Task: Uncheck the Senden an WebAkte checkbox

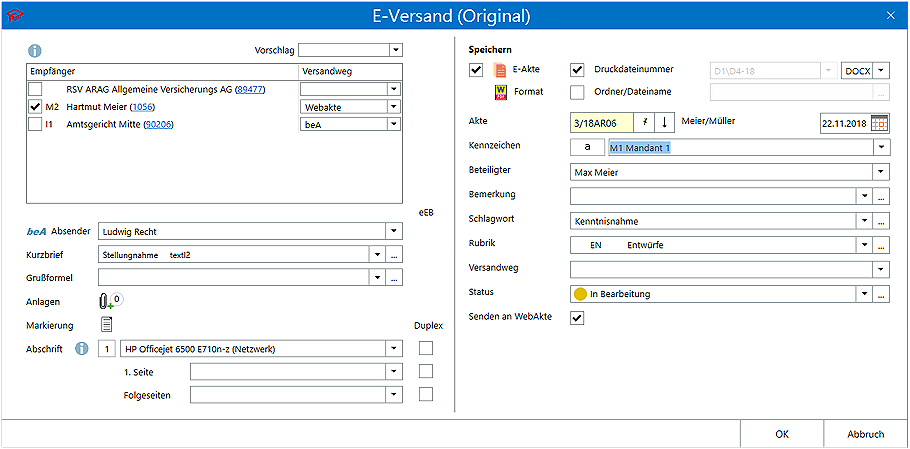Action: [577, 318]
